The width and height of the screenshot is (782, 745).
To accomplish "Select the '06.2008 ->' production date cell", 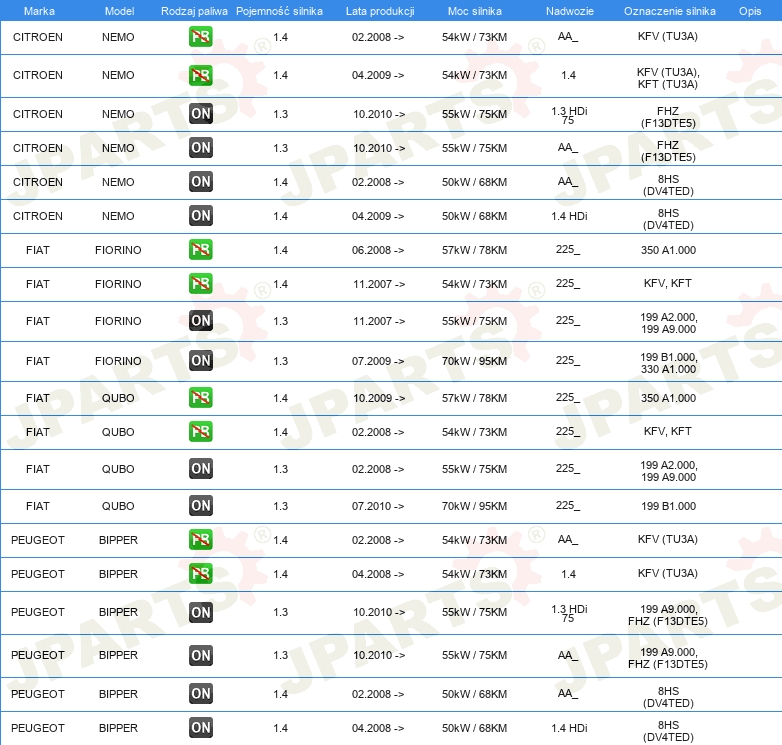I will 378,250.
